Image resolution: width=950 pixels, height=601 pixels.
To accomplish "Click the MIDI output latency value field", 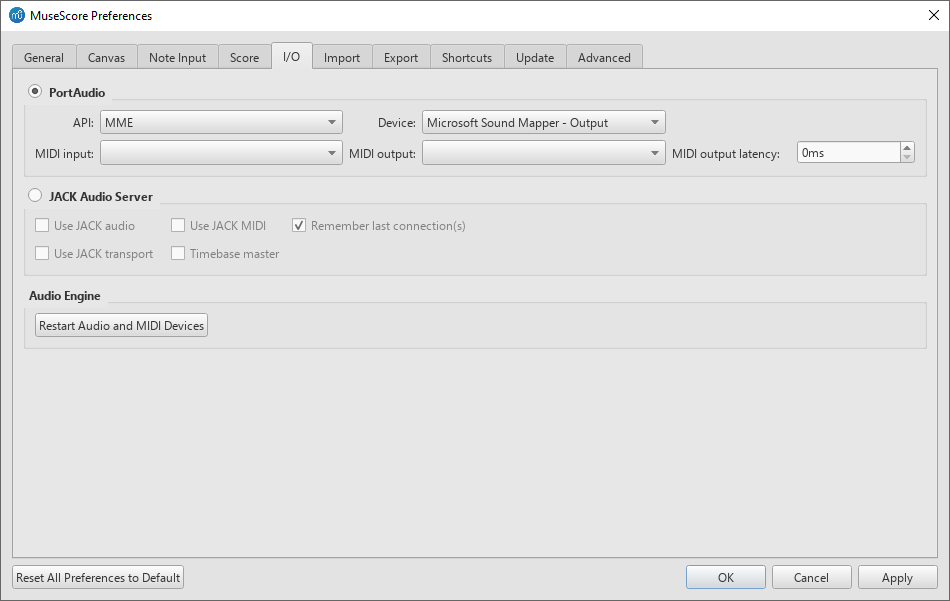I will coord(848,153).
